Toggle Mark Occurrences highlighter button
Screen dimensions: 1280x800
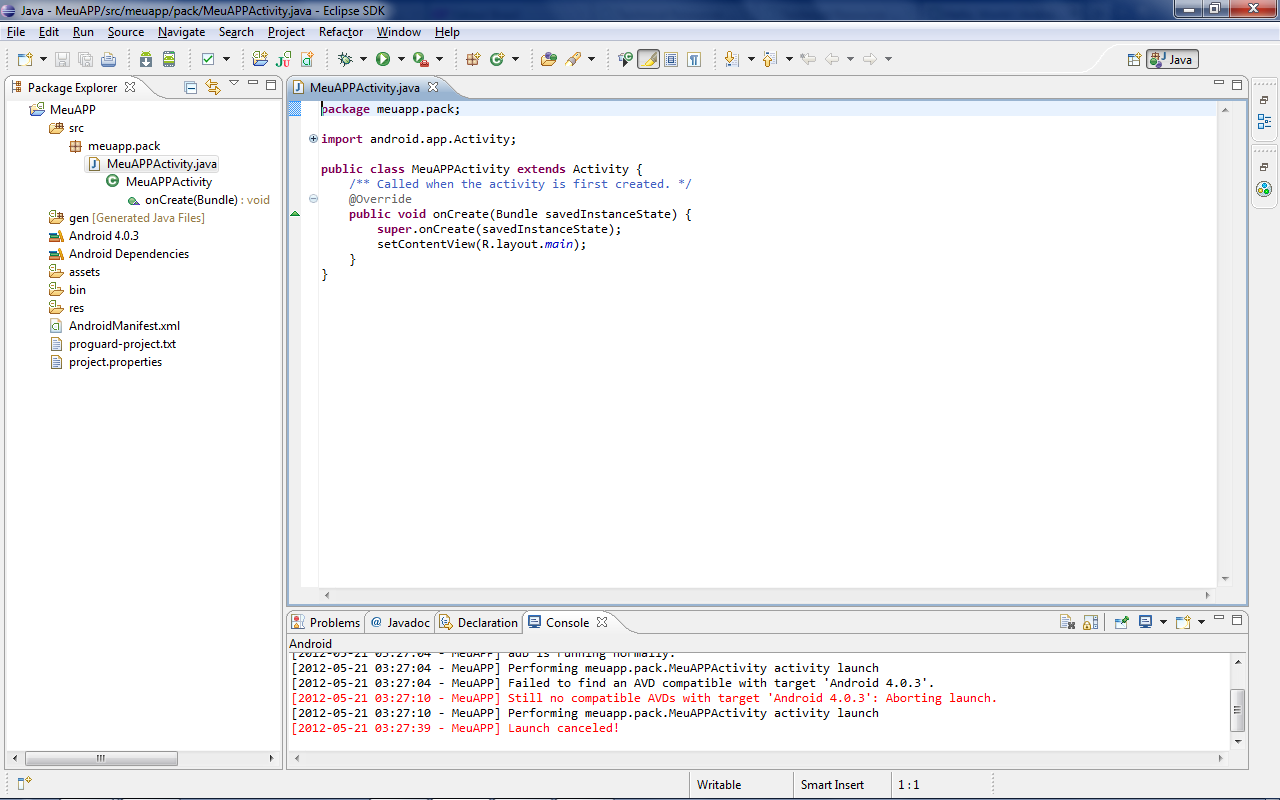coord(648,59)
